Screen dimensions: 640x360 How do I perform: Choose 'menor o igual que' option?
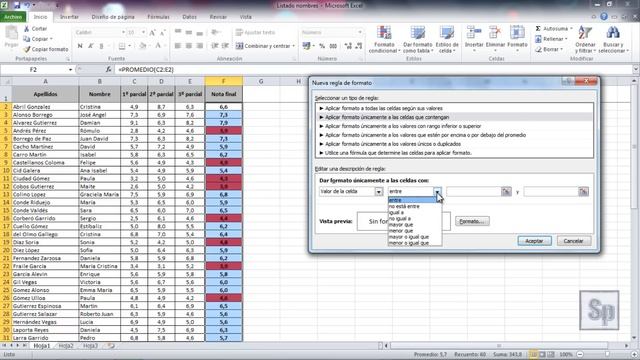tap(414, 243)
